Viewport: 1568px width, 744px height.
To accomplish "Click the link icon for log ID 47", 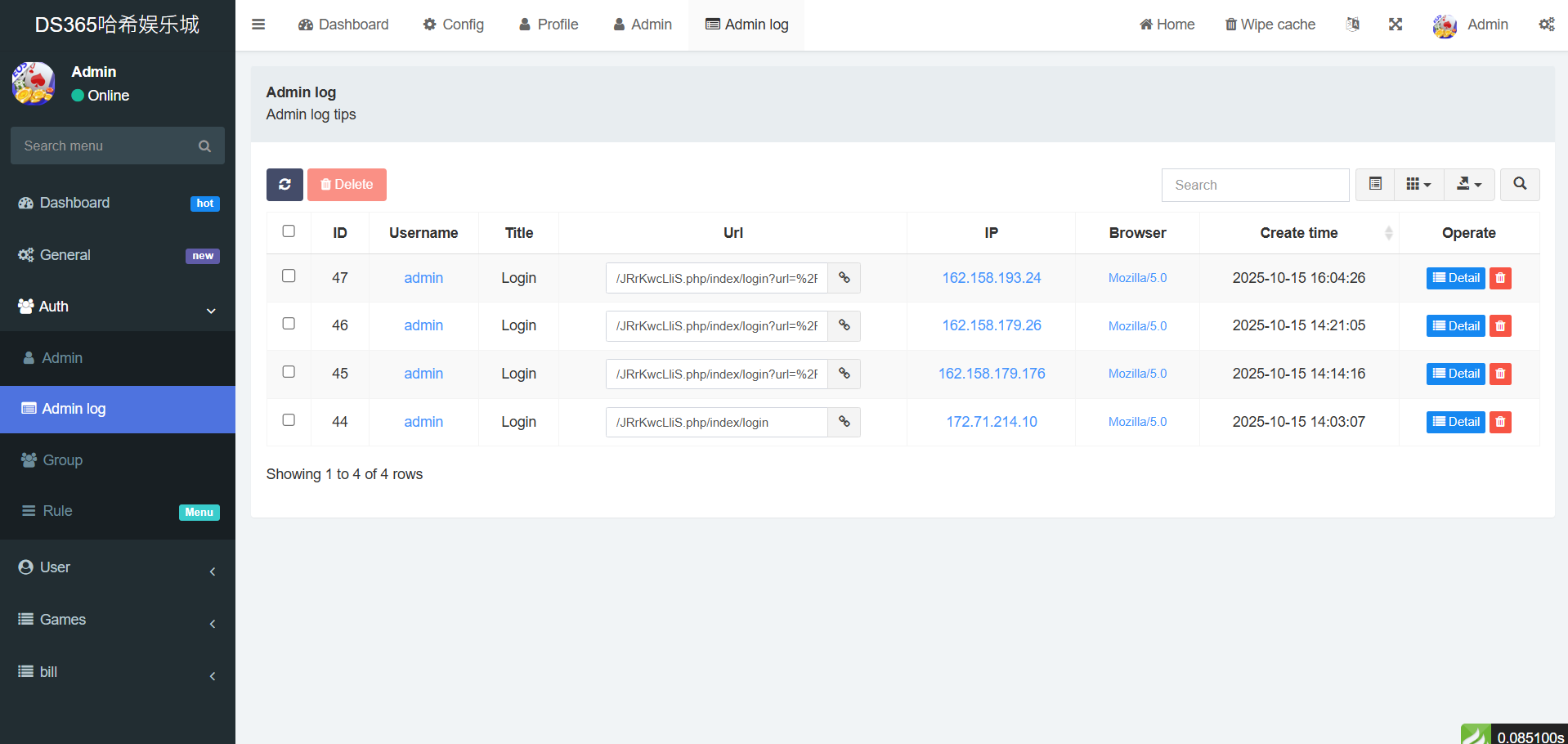I will [844, 278].
